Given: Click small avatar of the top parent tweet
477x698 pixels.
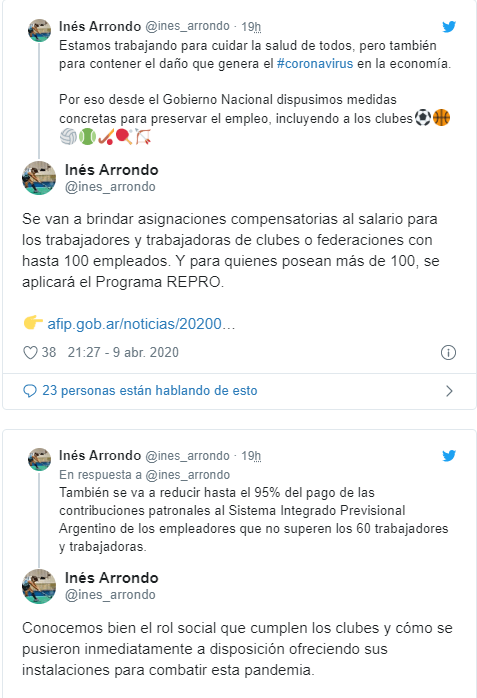Looking at the screenshot, I should point(39,31).
